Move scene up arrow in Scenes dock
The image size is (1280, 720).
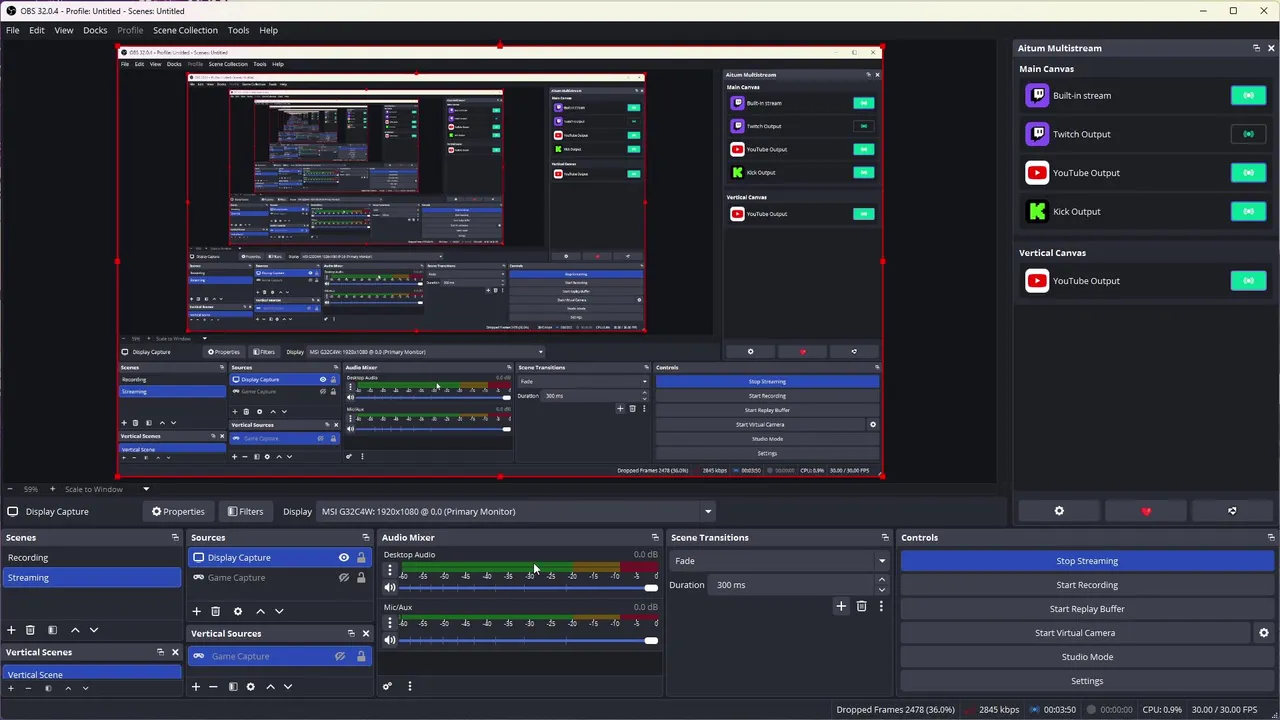pos(75,630)
